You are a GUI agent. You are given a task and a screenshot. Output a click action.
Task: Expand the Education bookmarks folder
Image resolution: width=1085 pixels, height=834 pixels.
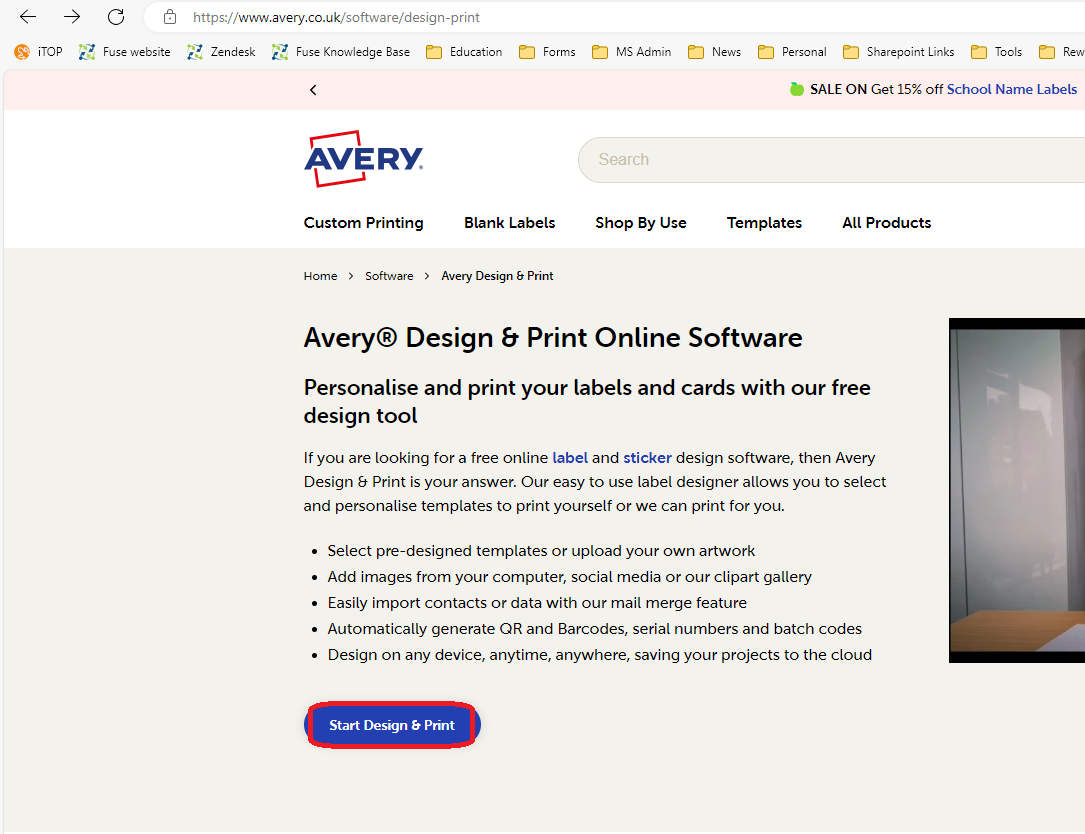tap(464, 52)
